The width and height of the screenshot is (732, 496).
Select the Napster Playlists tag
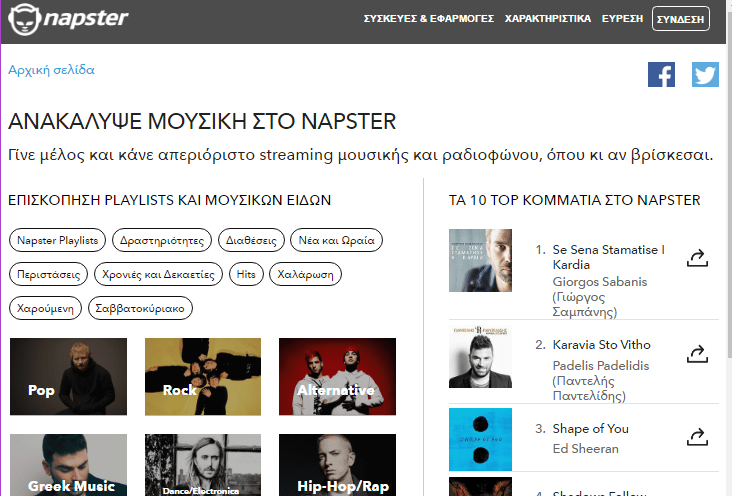pyautogui.click(x=57, y=240)
